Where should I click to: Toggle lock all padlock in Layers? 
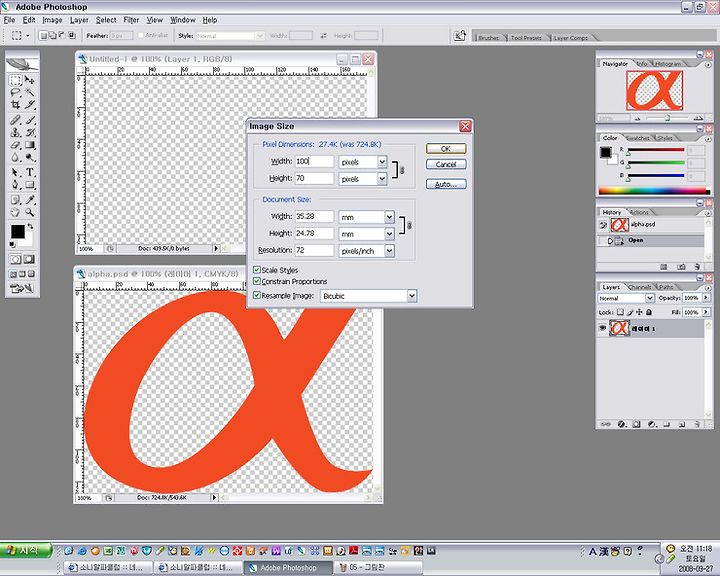tap(649, 312)
